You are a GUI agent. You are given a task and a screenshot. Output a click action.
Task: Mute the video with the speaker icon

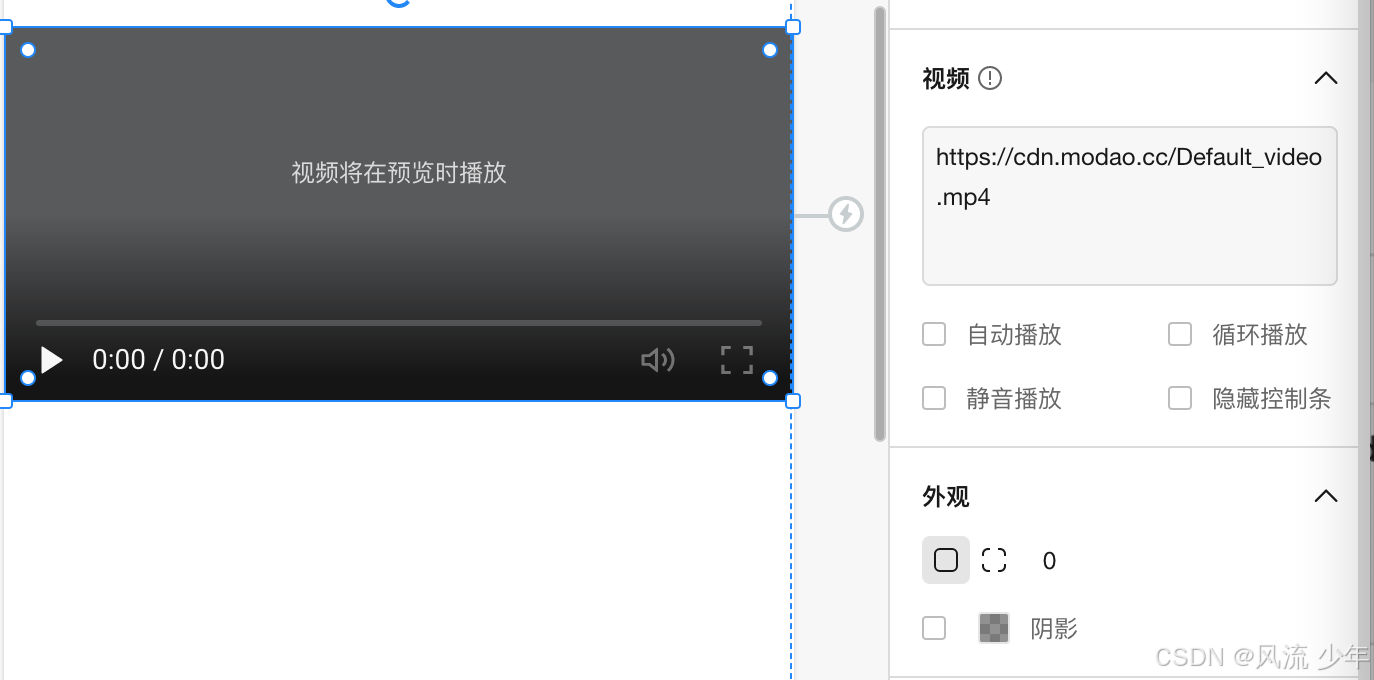tap(657, 360)
